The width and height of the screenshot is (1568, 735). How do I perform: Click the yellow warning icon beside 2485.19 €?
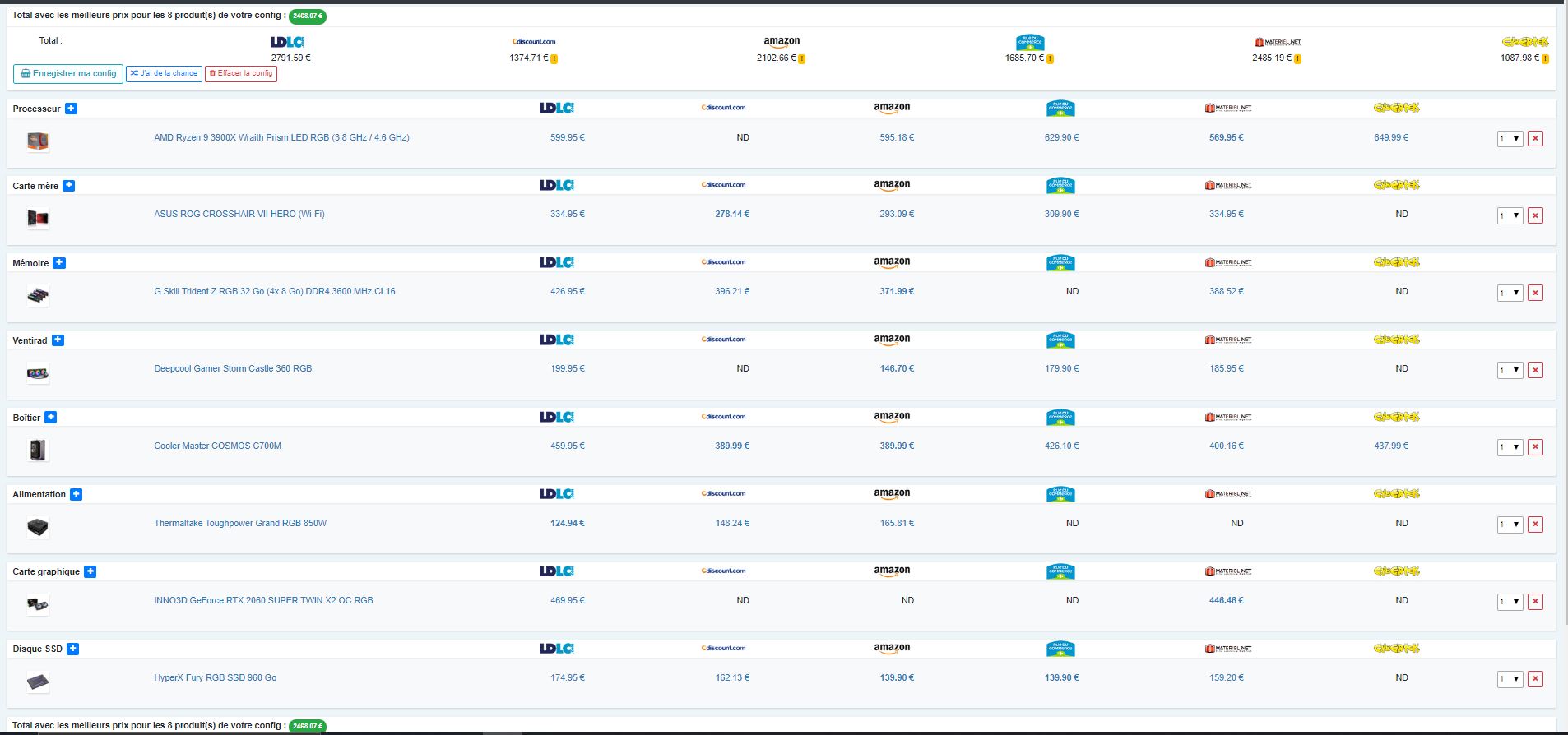(1298, 59)
